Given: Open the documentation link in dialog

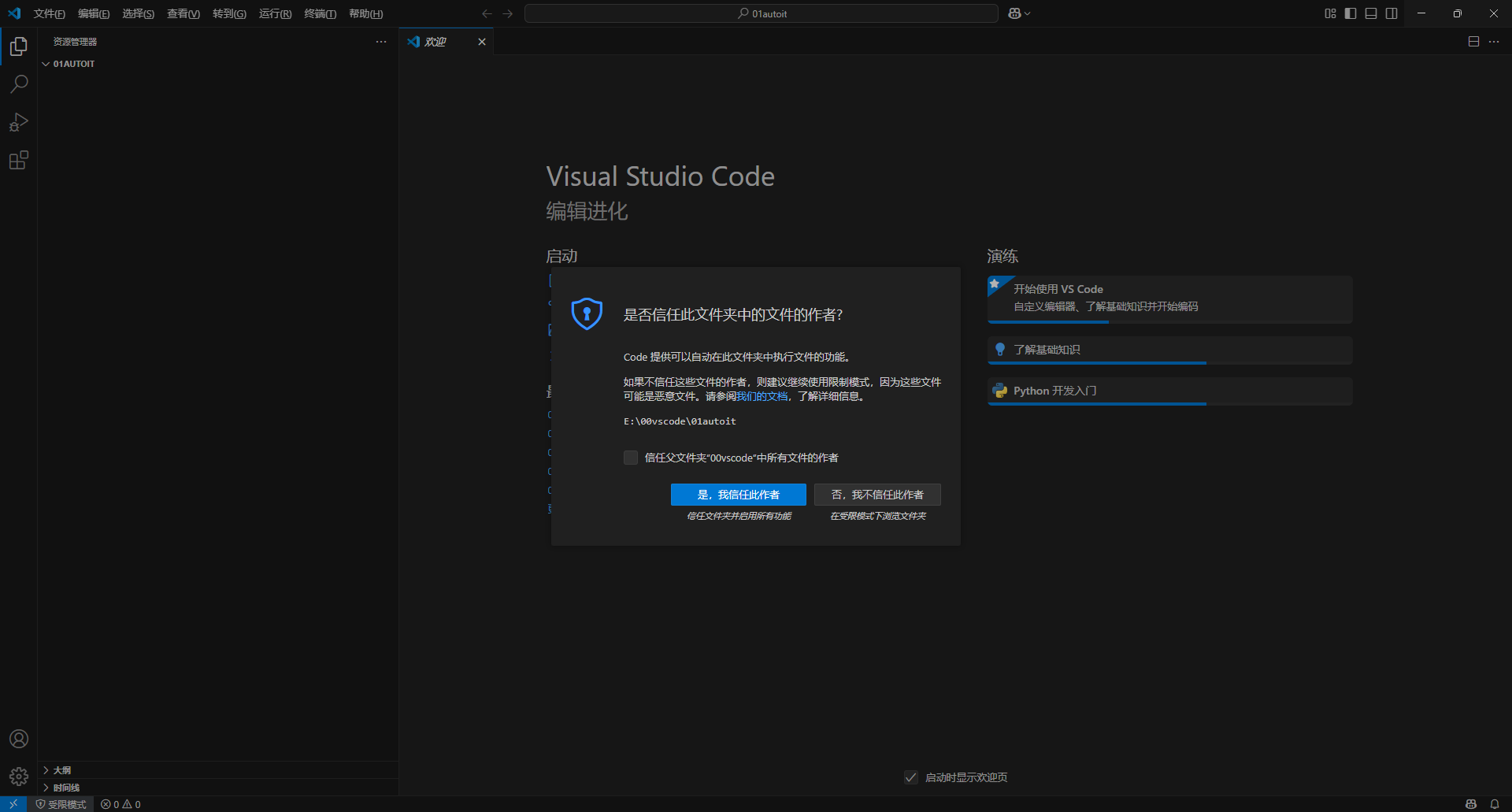Looking at the screenshot, I should (x=762, y=396).
